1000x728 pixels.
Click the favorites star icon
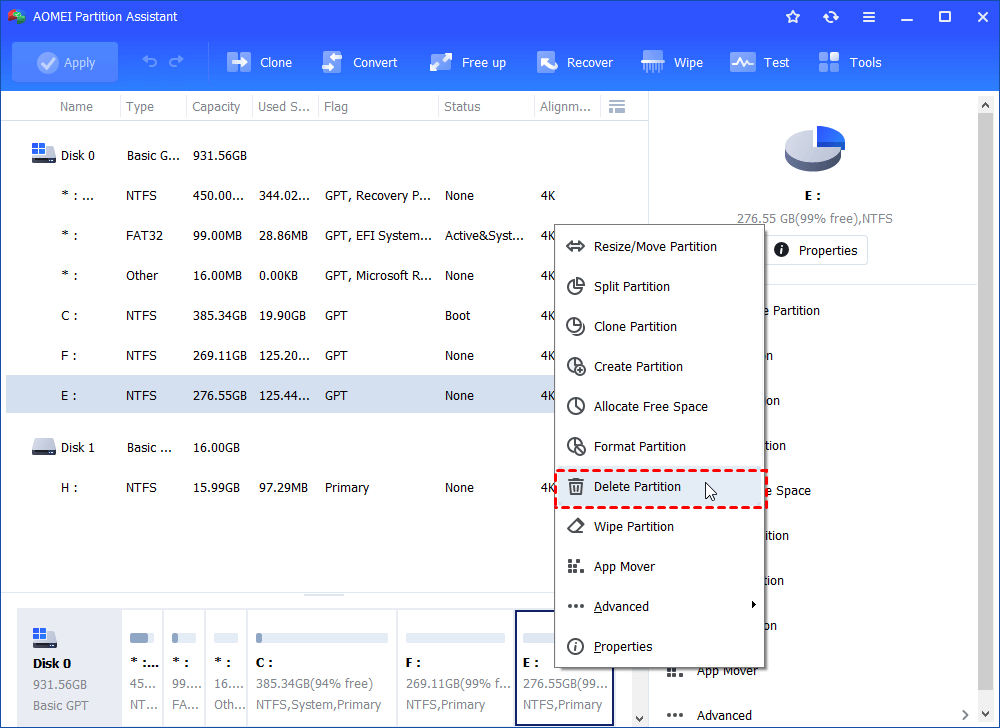[x=792, y=16]
